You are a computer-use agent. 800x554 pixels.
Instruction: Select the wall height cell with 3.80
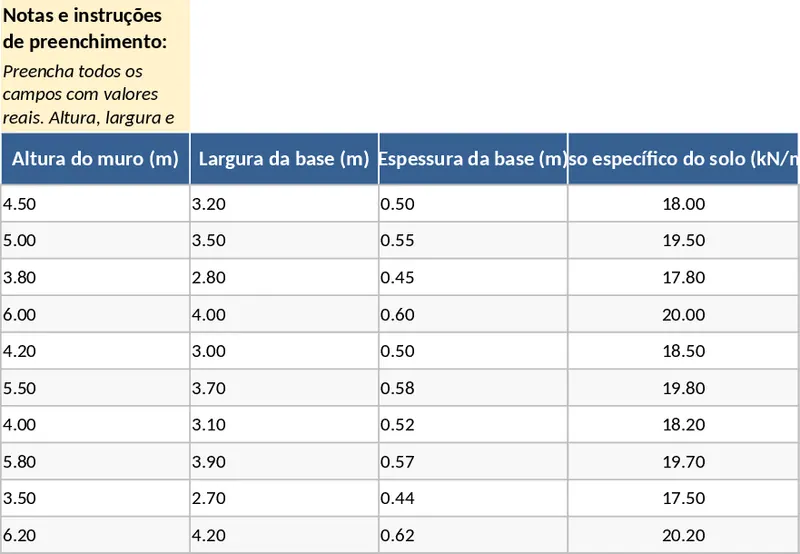pyautogui.click(x=95, y=278)
